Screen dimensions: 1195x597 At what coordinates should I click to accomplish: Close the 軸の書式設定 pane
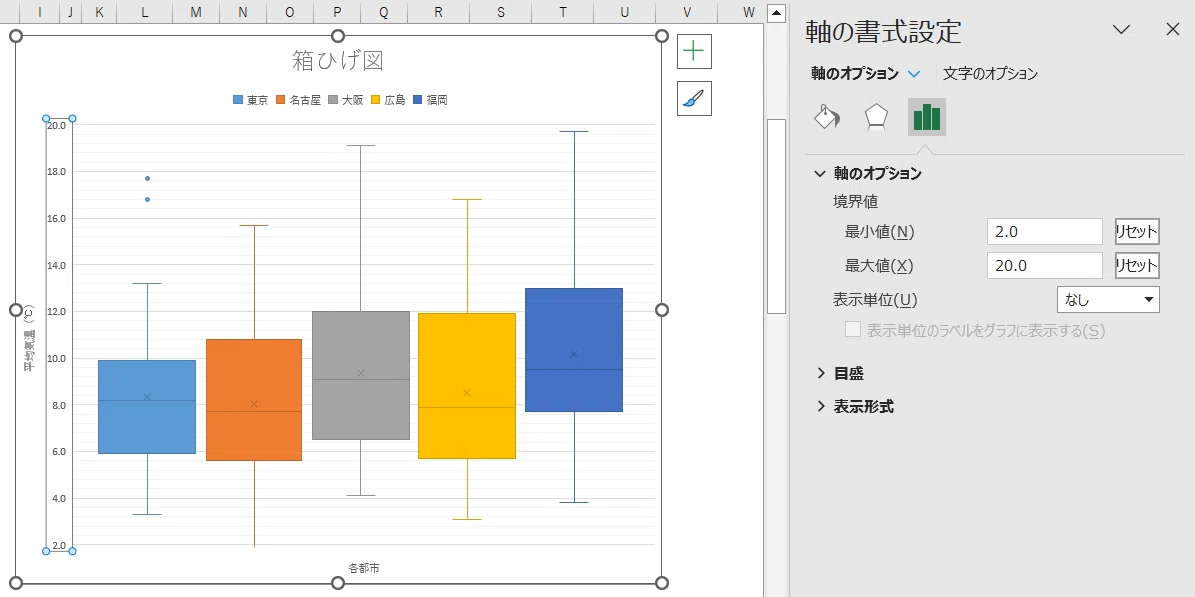pos(1172,30)
